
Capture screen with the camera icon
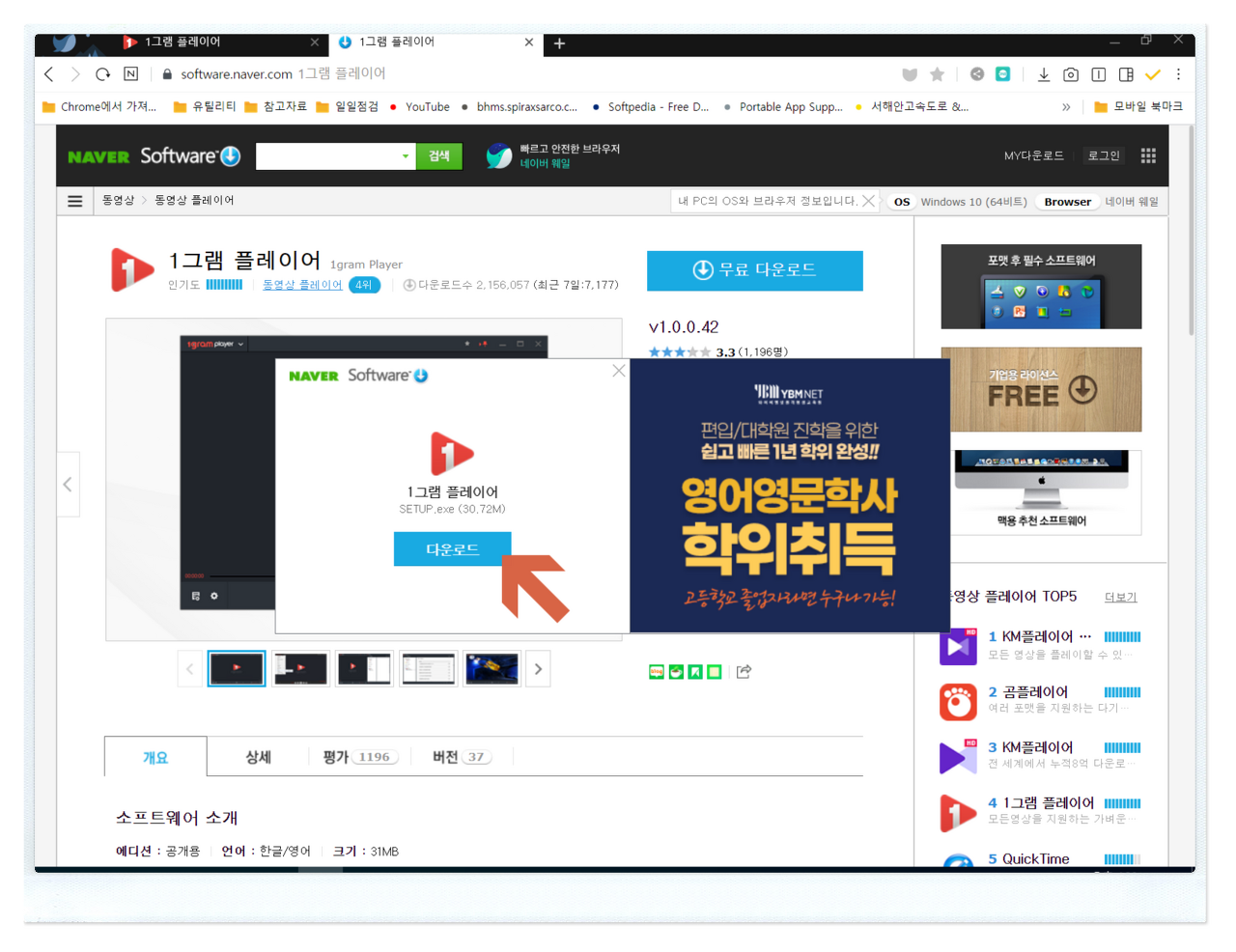pyautogui.click(x=1071, y=74)
